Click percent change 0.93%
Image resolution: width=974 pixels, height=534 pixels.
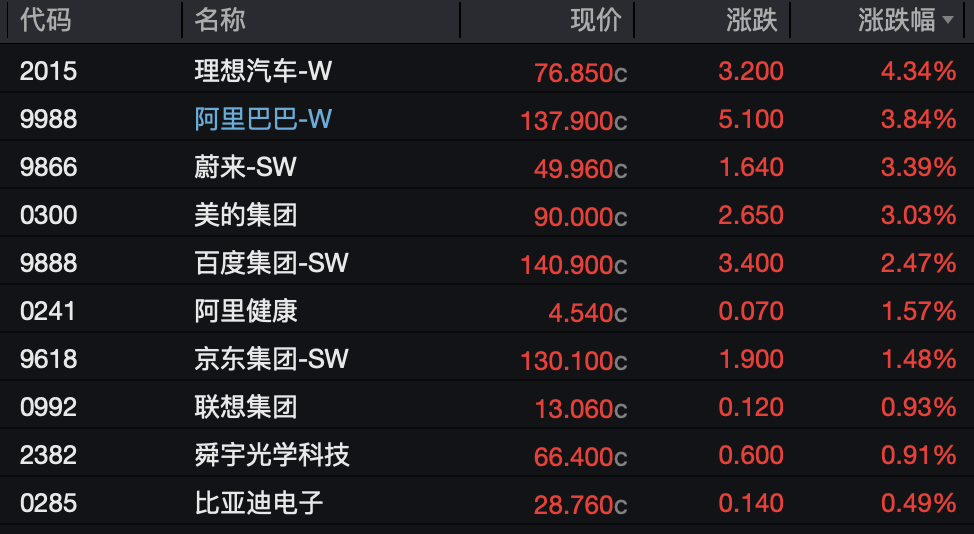click(919, 407)
